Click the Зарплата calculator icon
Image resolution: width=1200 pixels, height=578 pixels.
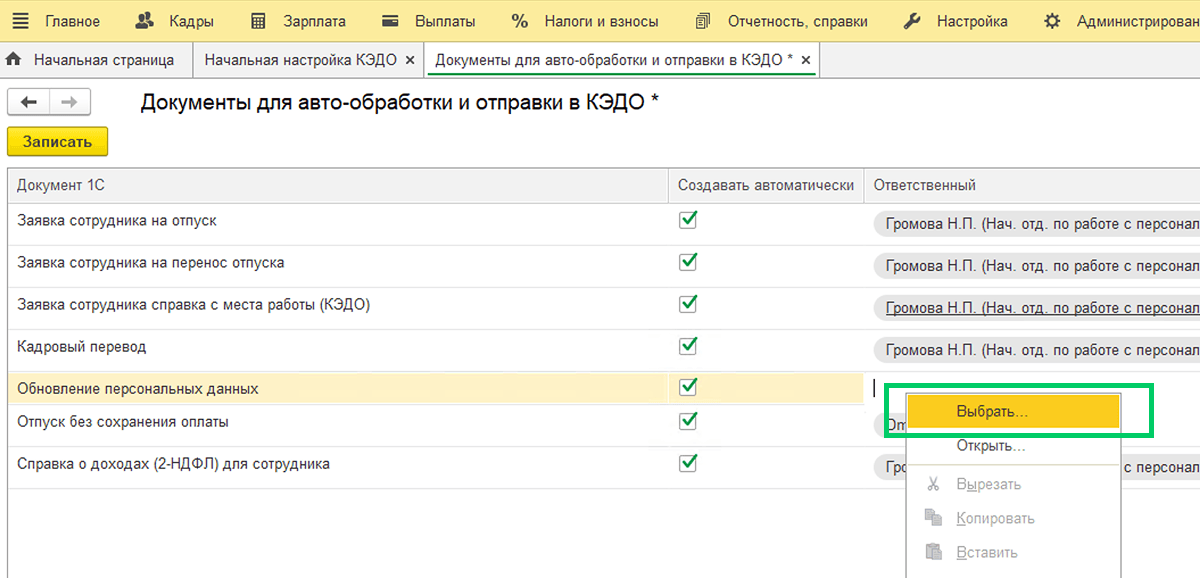[x=259, y=20]
